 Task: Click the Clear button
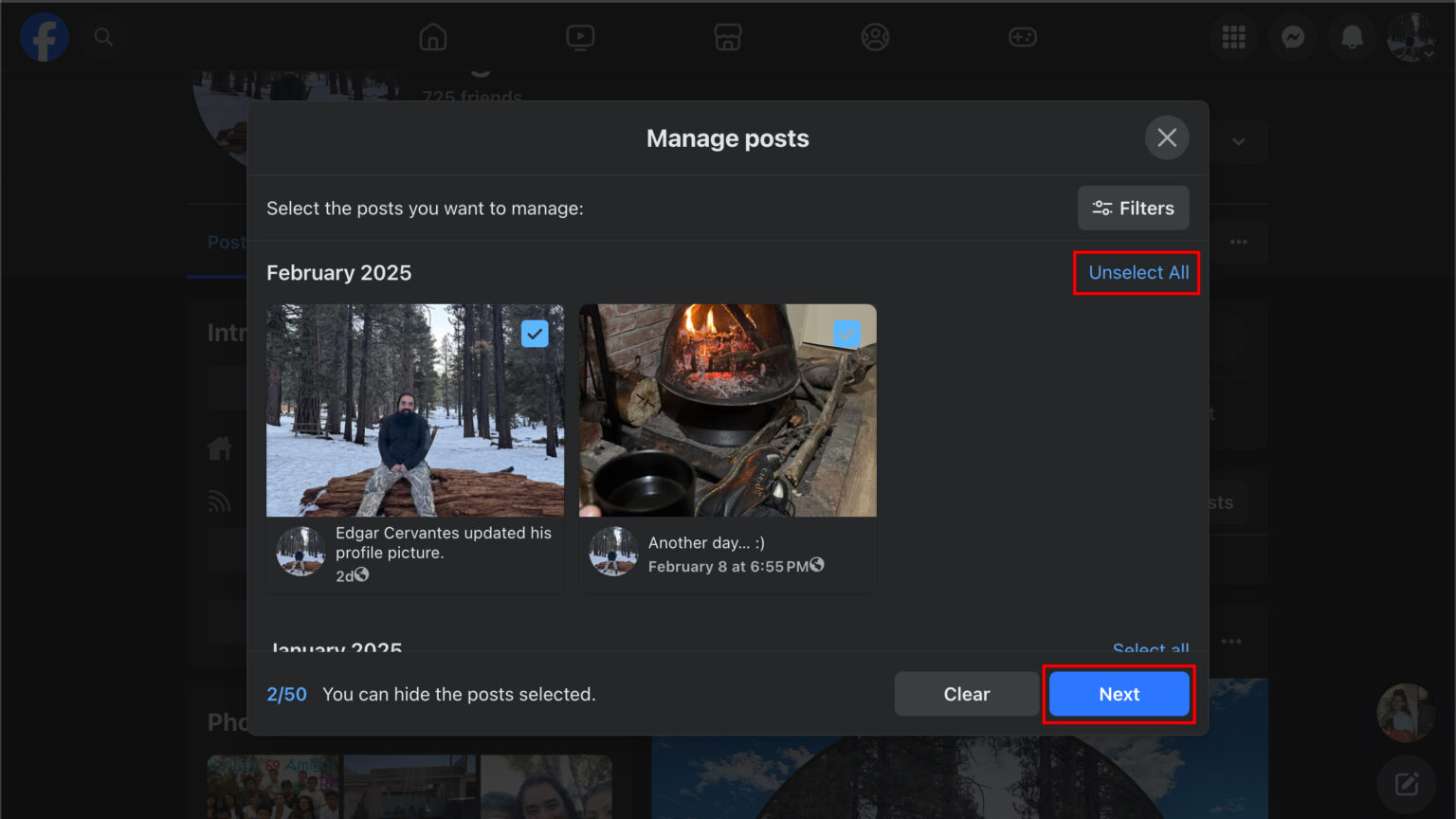point(966,694)
